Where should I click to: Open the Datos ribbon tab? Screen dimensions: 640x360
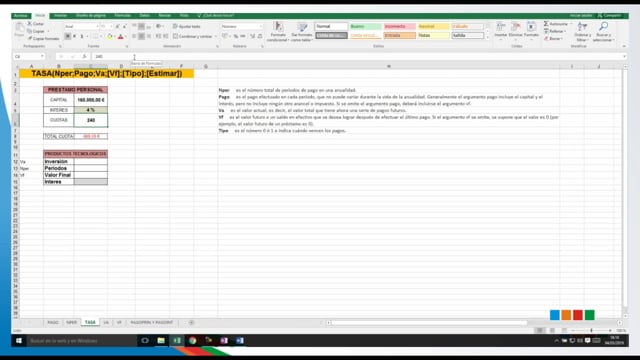[x=144, y=16]
